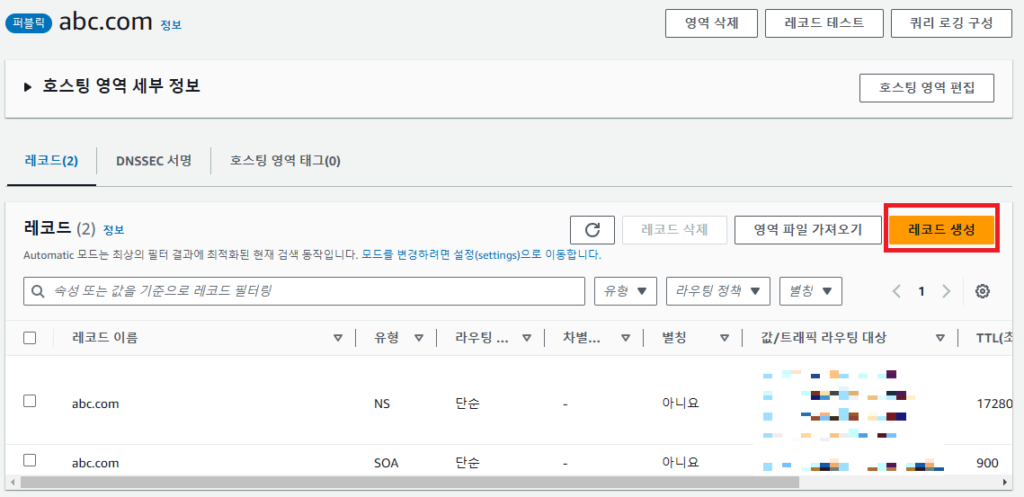Click 영역 삭제 button

[711, 24]
